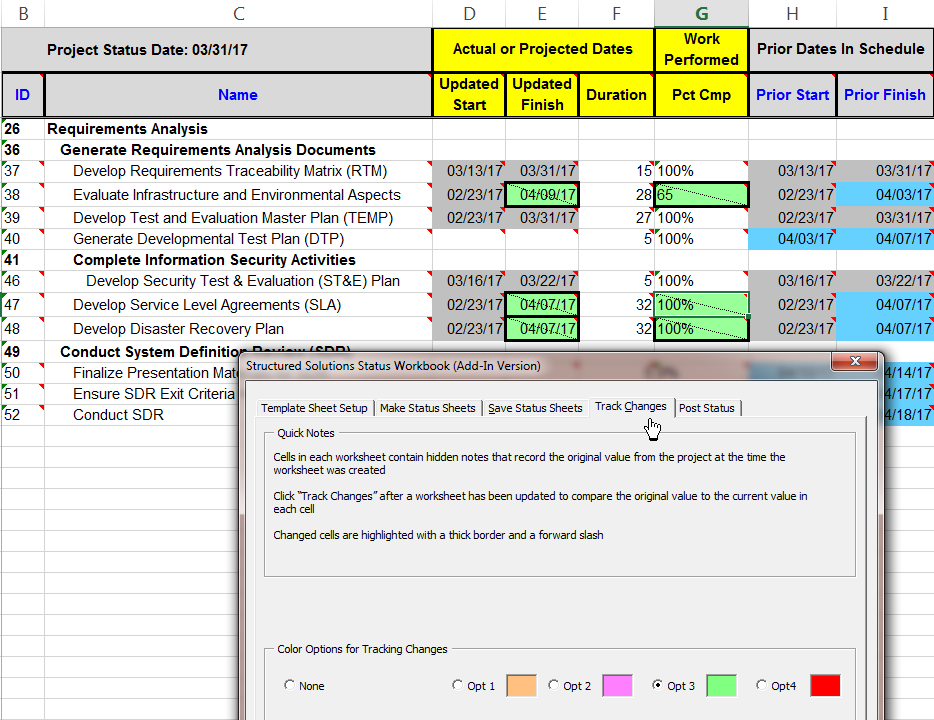Open the Track Changes tab
The height and width of the screenshot is (720, 934).
pos(631,406)
